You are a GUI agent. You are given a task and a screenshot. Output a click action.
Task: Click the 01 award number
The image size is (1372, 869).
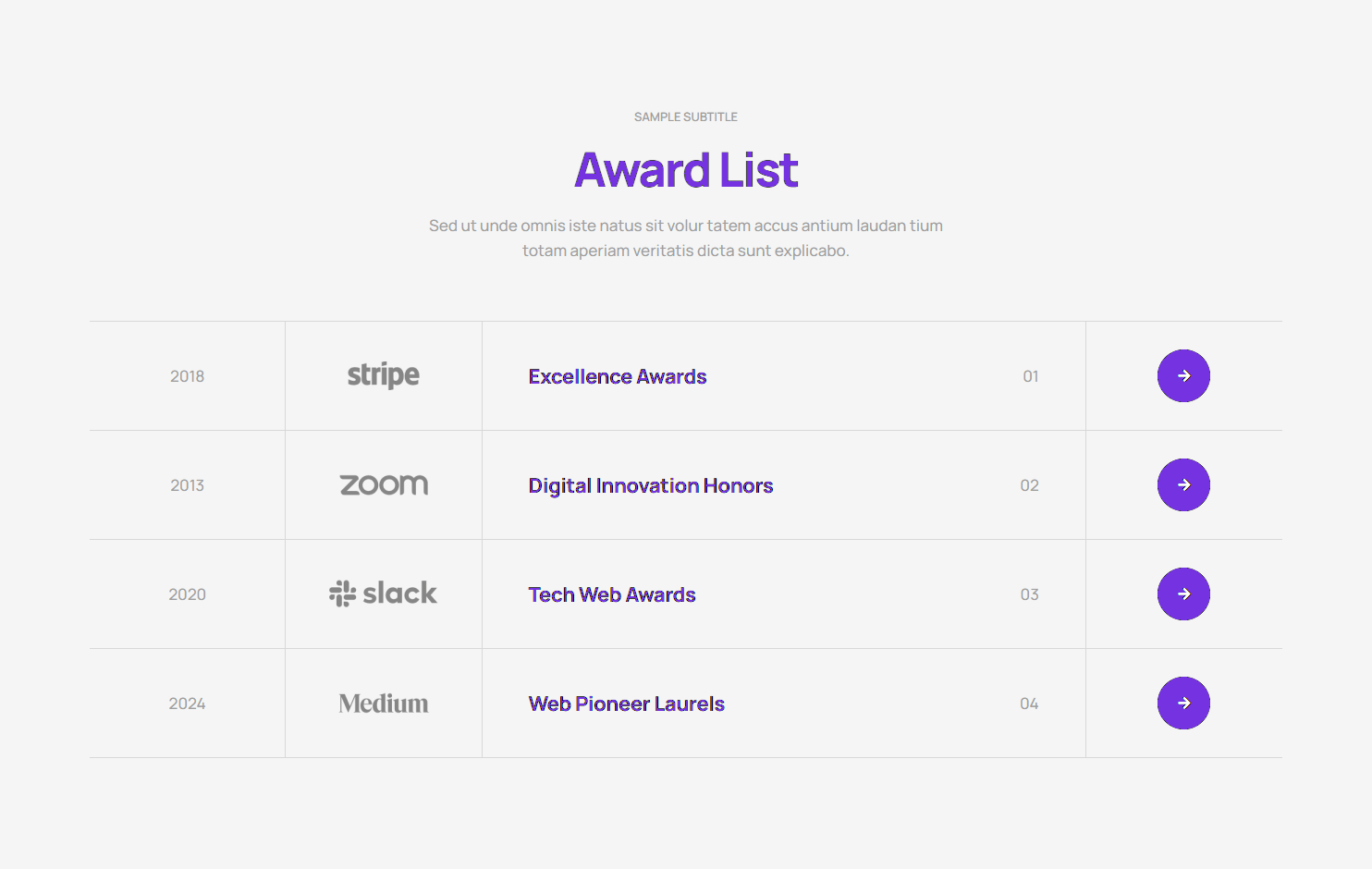click(x=1031, y=376)
